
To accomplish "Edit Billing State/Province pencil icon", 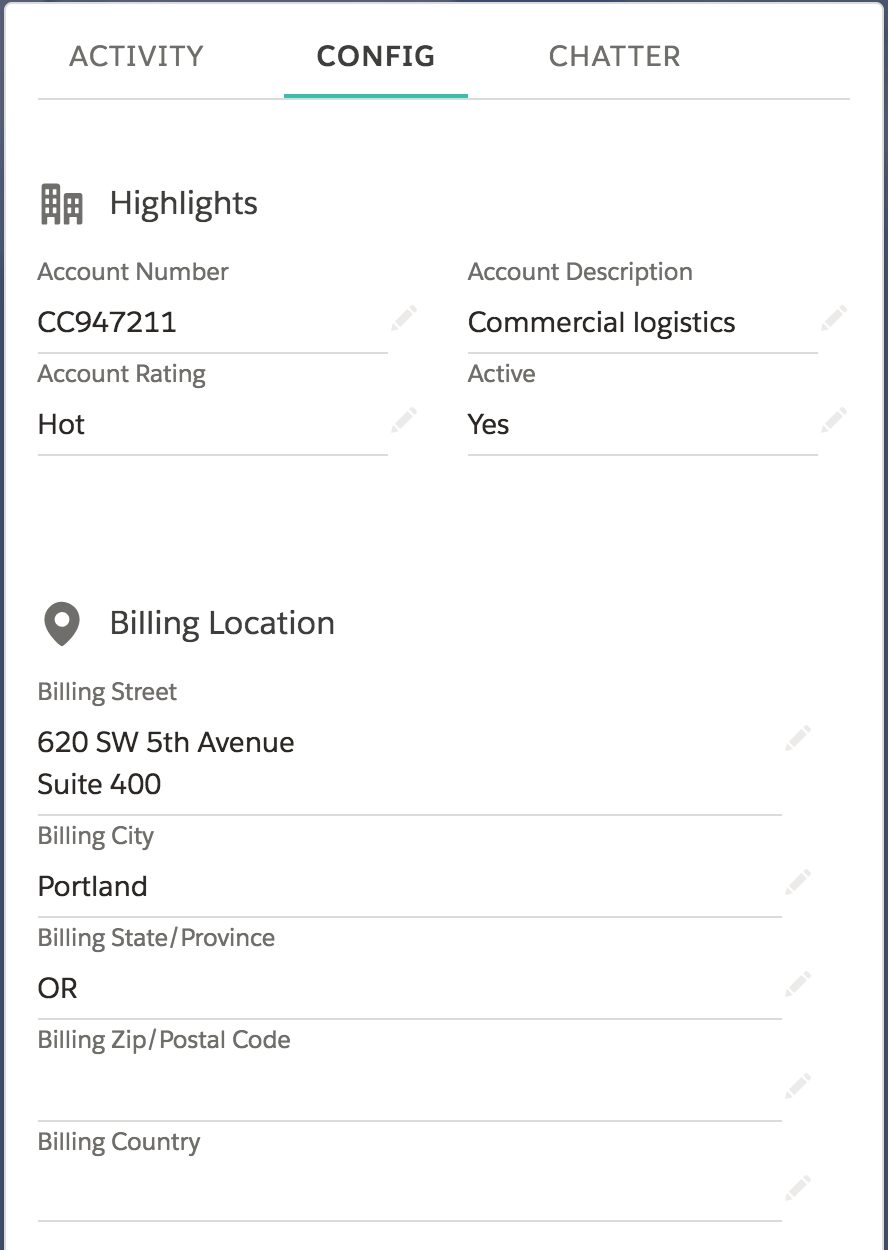I will tap(797, 984).
